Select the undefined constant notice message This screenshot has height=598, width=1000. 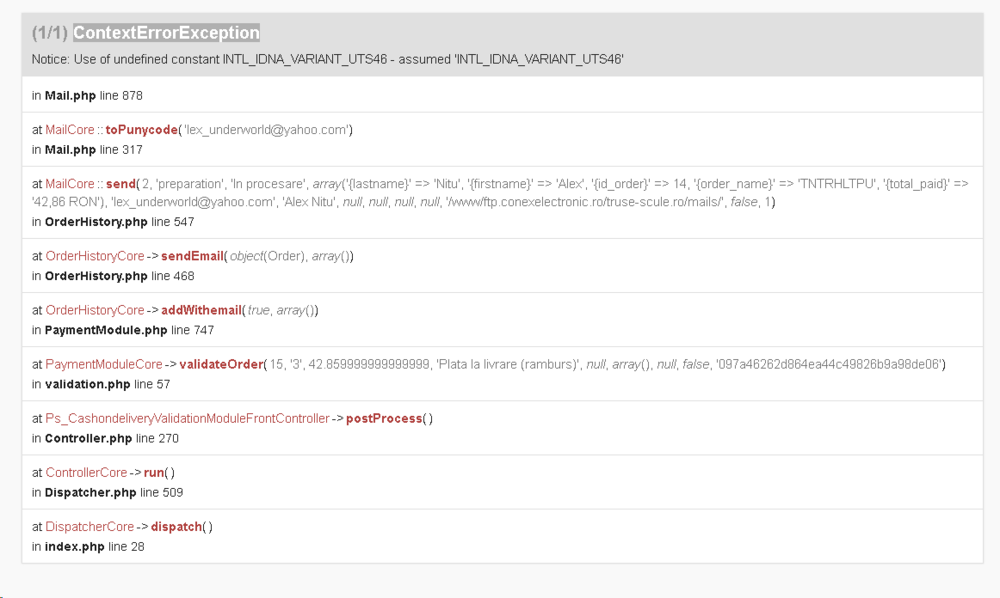tap(327, 59)
